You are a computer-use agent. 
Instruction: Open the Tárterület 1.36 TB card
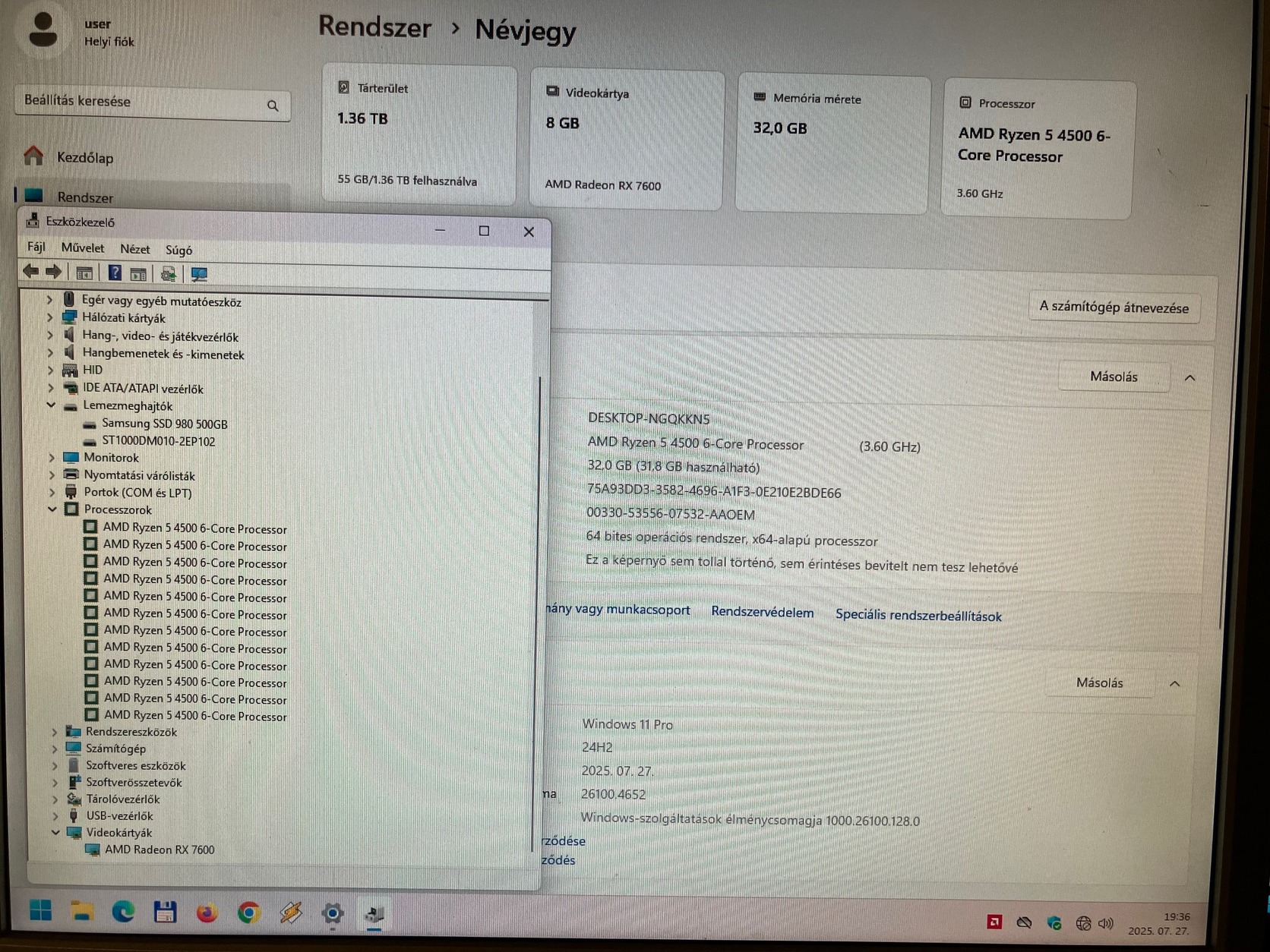(419, 134)
